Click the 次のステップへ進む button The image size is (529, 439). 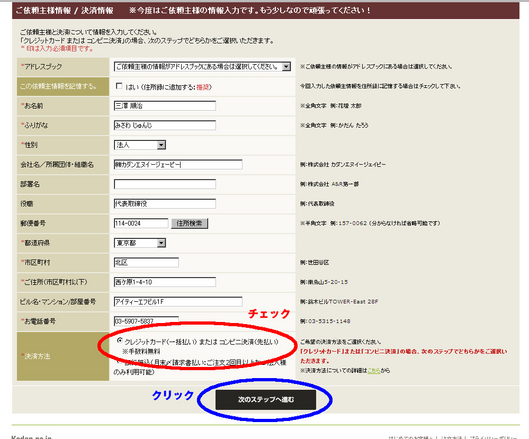[x=266, y=400]
